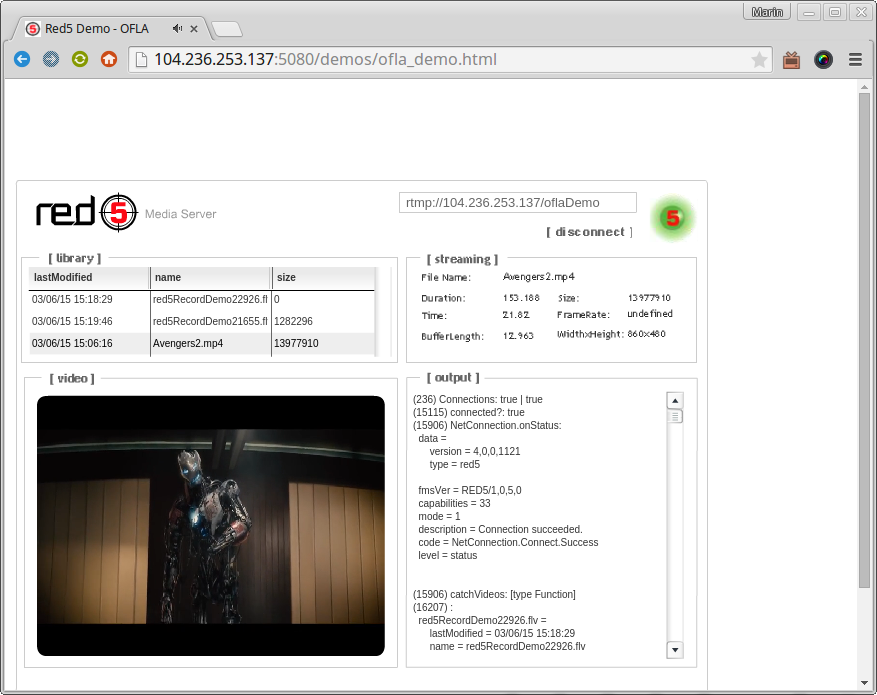The width and height of the screenshot is (877, 695).
Task: Select the red5RecordDemo22926 library row
Action: tap(201, 300)
